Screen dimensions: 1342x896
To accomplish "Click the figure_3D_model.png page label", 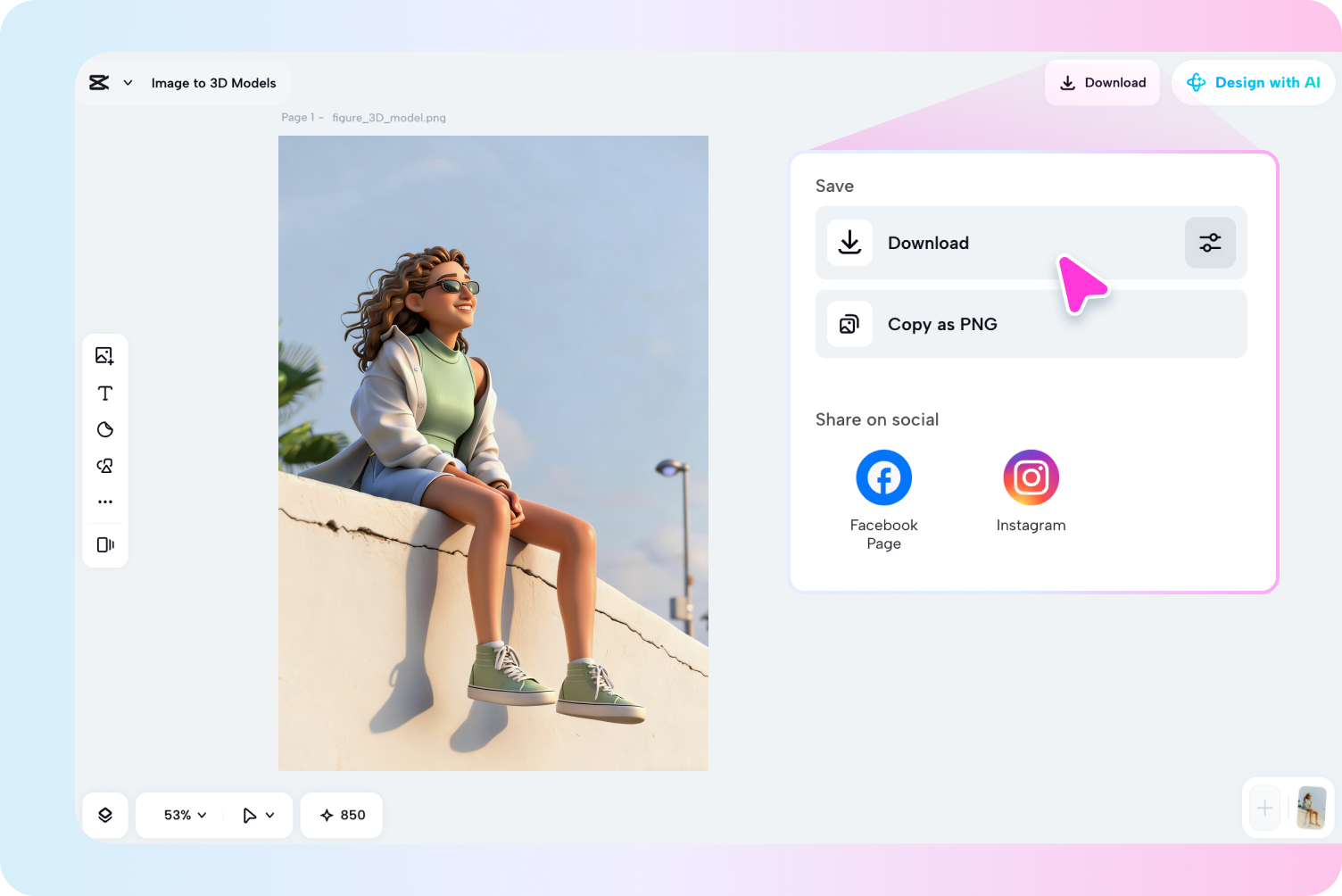I will click(x=388, y=117).
